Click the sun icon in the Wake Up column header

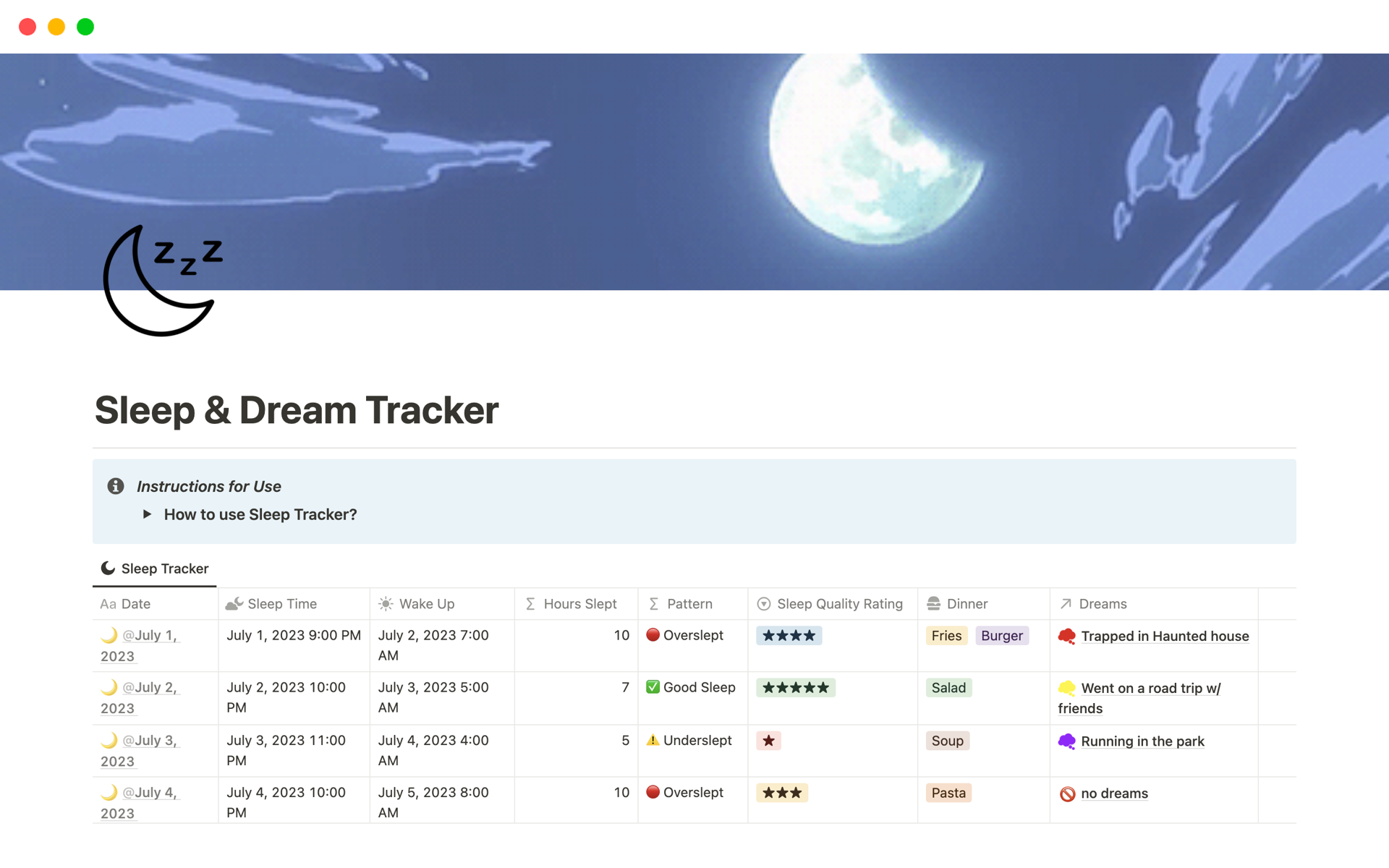point(386,603)
